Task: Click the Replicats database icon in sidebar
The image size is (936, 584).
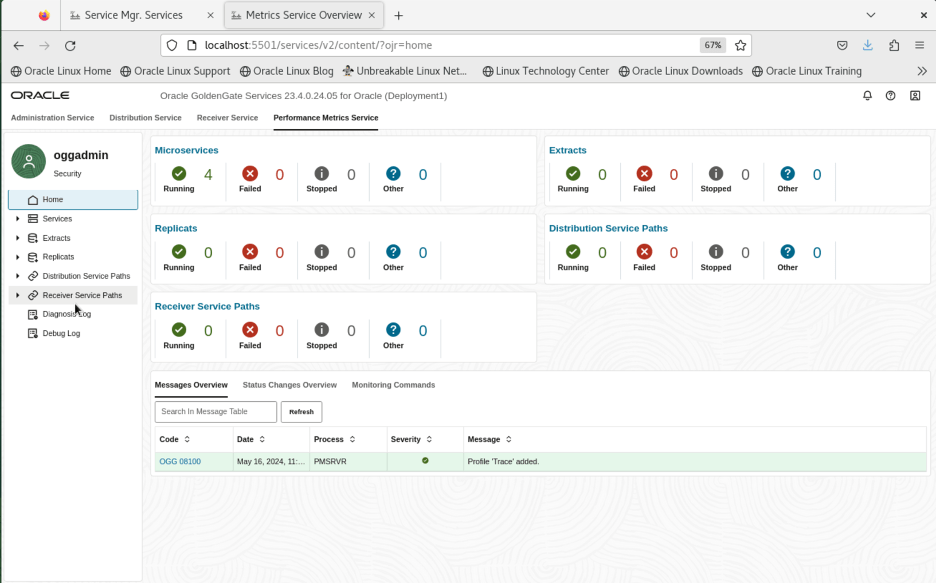Action: coord(33,257)
